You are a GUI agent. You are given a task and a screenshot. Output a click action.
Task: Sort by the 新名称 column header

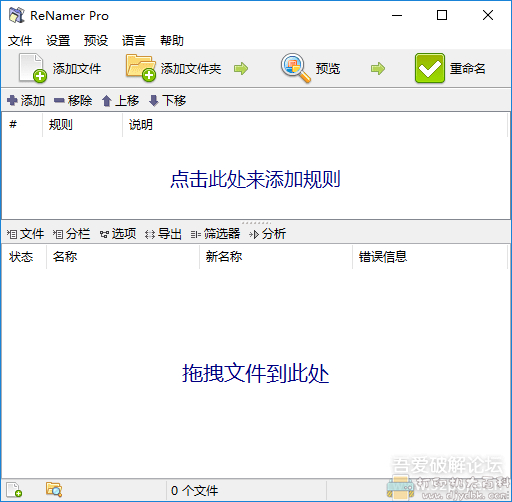click(x=276, y=257)
